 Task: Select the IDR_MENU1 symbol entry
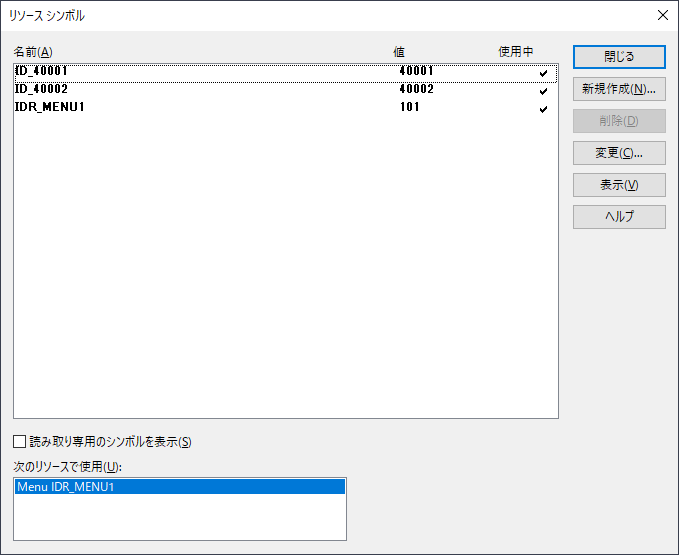[x=49, y=107]
